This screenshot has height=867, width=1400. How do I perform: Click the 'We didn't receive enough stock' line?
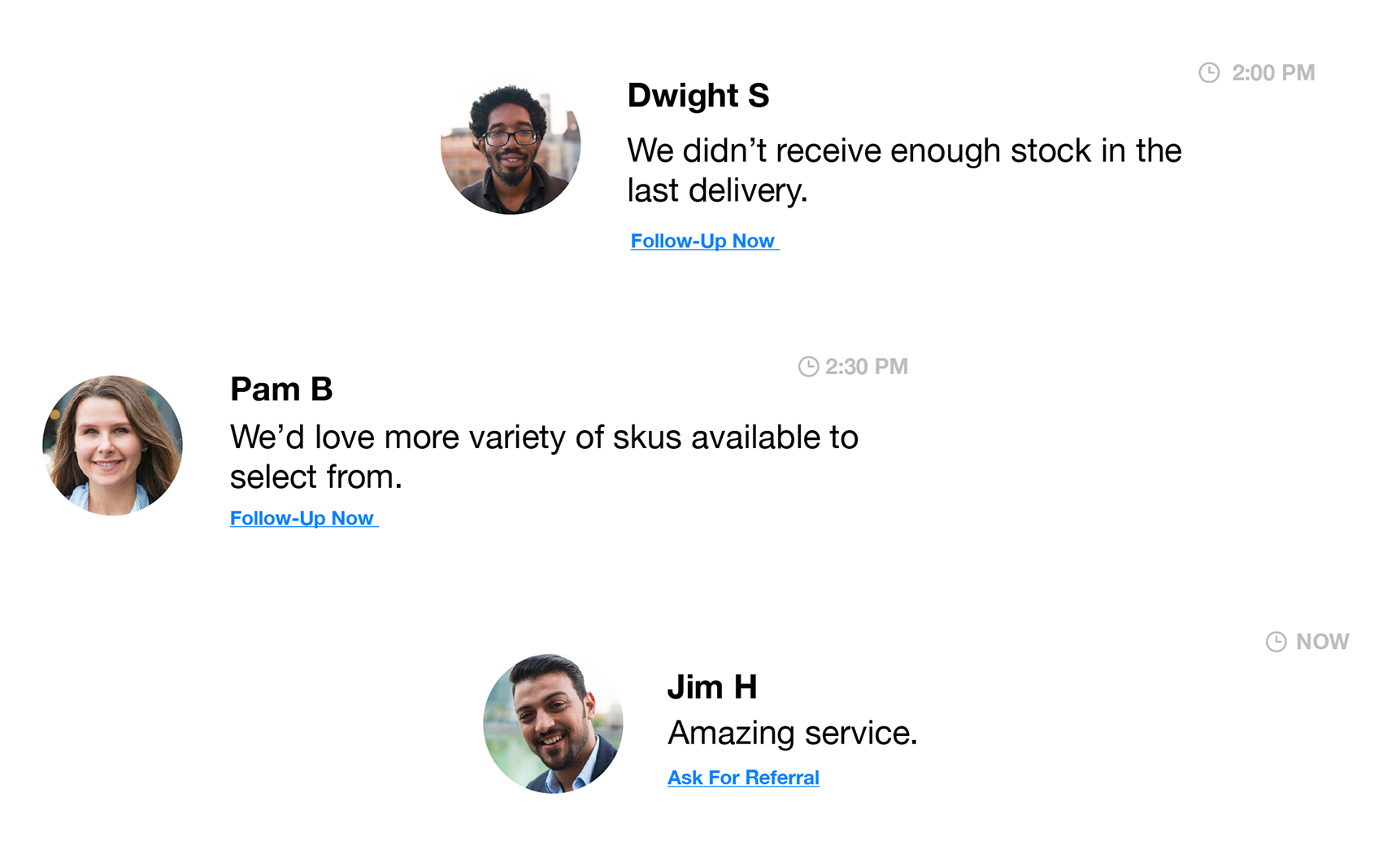[903, 151]
